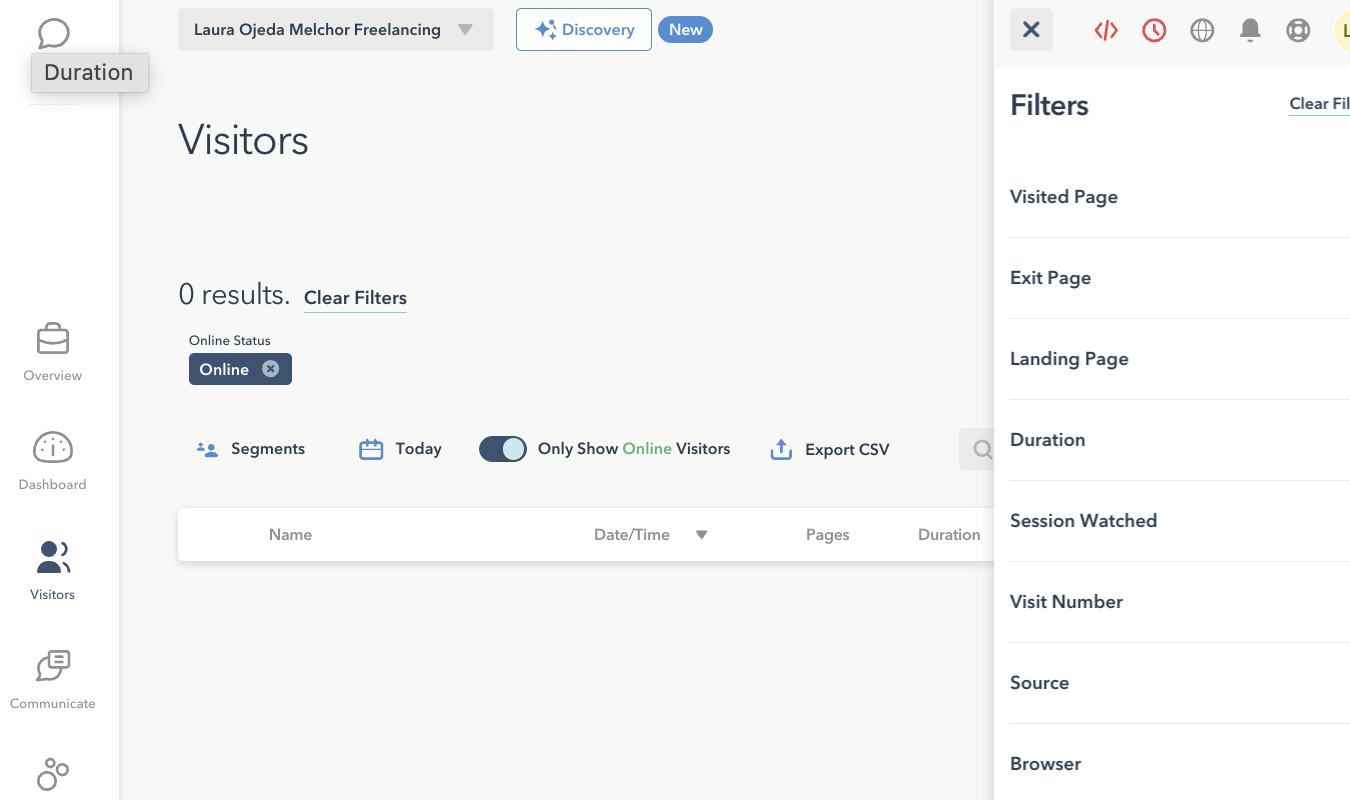The image size is (1350, 800).
Task: Toggle Only Show Online Visitors switch
Action: click(502, 449)
